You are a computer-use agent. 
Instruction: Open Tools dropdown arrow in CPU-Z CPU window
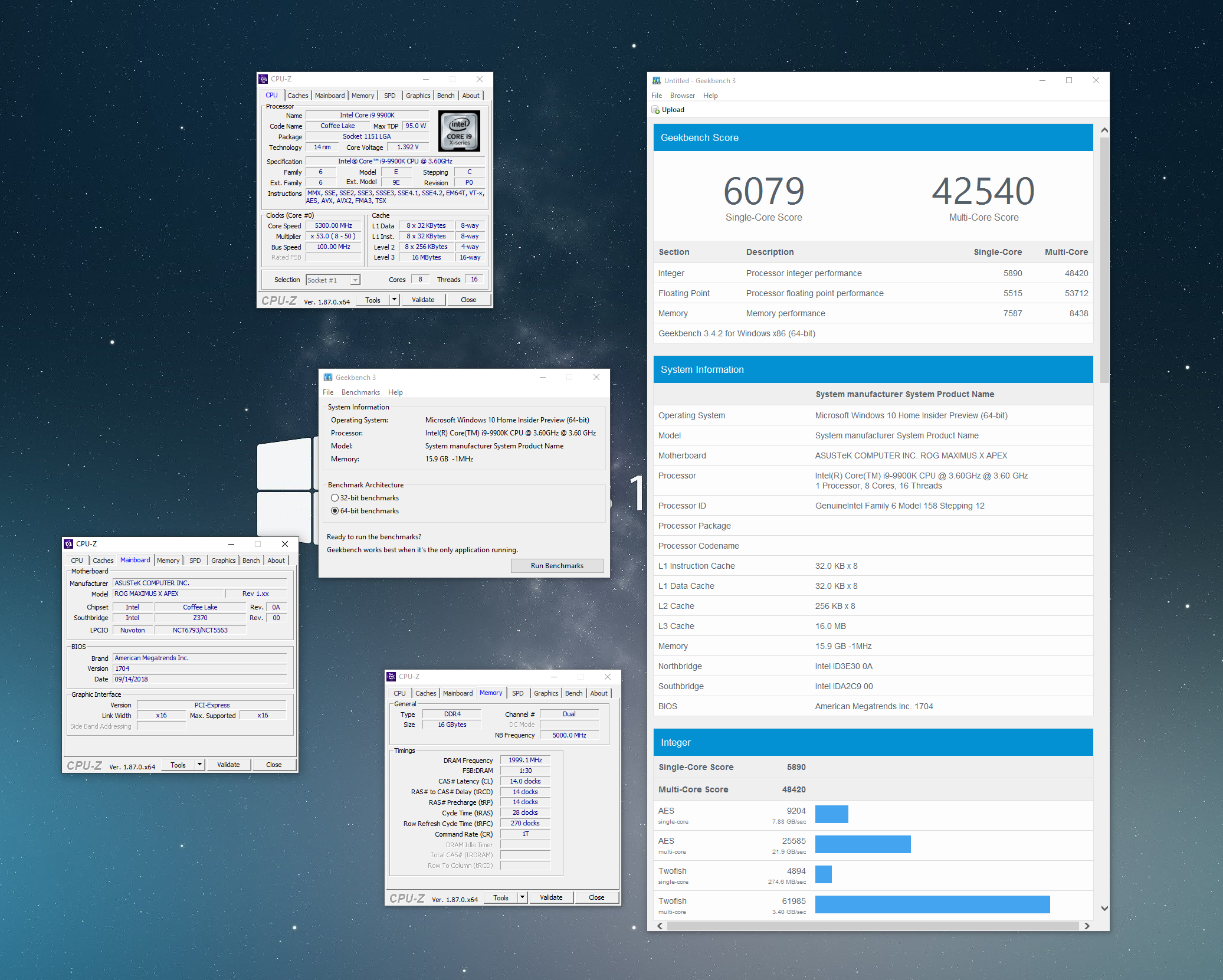395,300
